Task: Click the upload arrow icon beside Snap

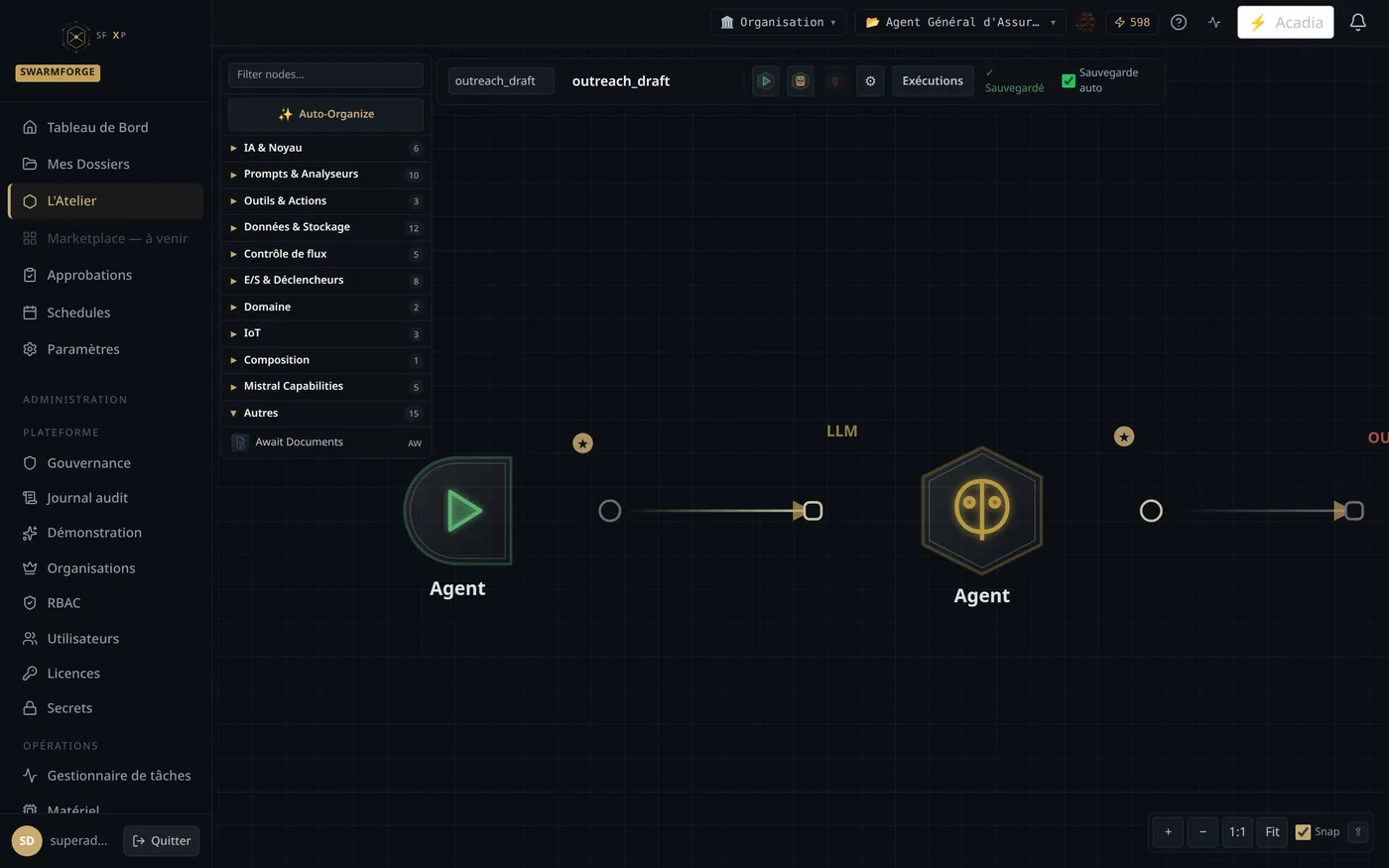Action: [x=1358, y=832]
